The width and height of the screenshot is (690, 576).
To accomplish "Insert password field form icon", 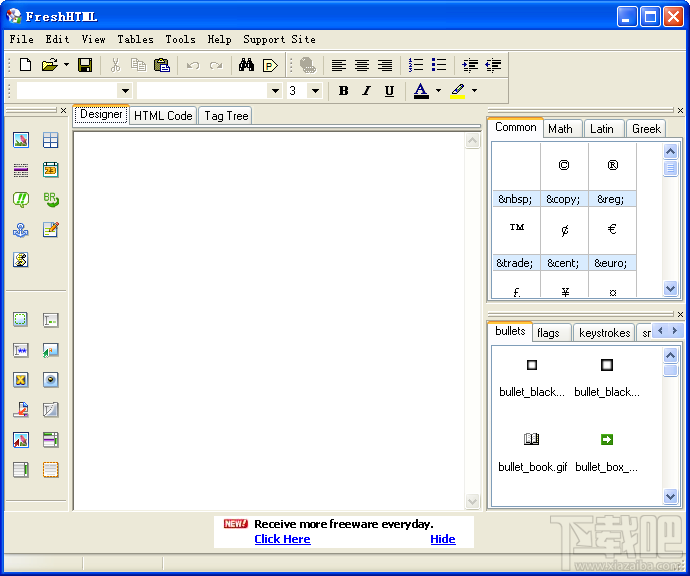I will (21, 350).
